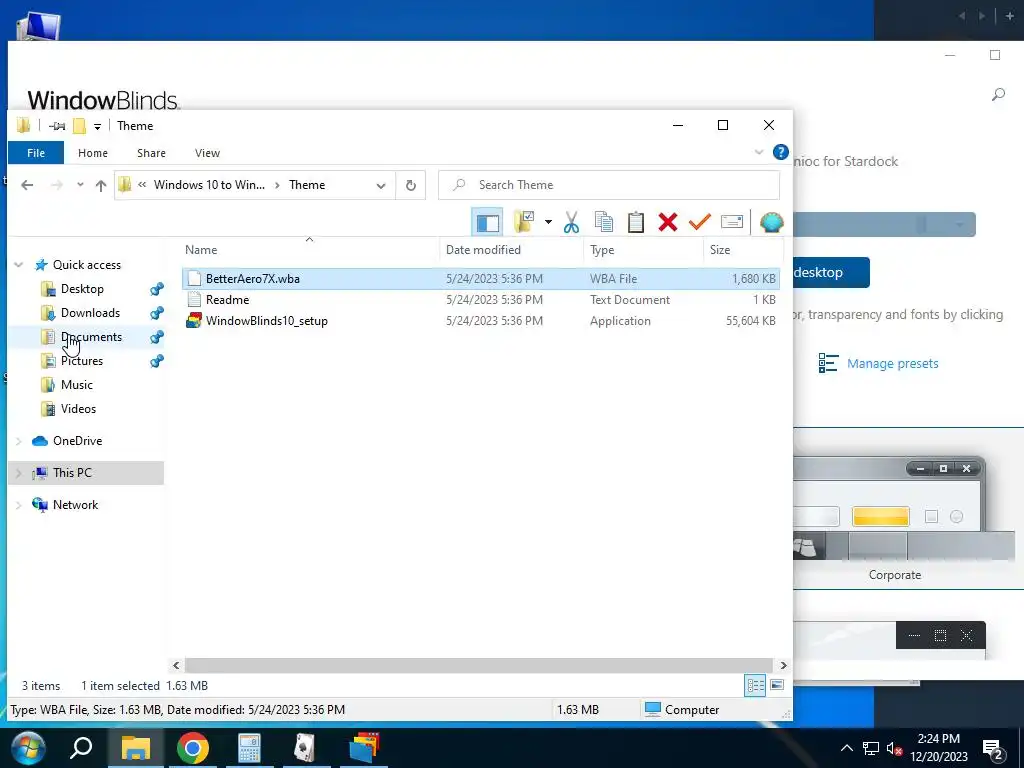
Task: Open Calculator from the taskbar
Action: point(249,748)
